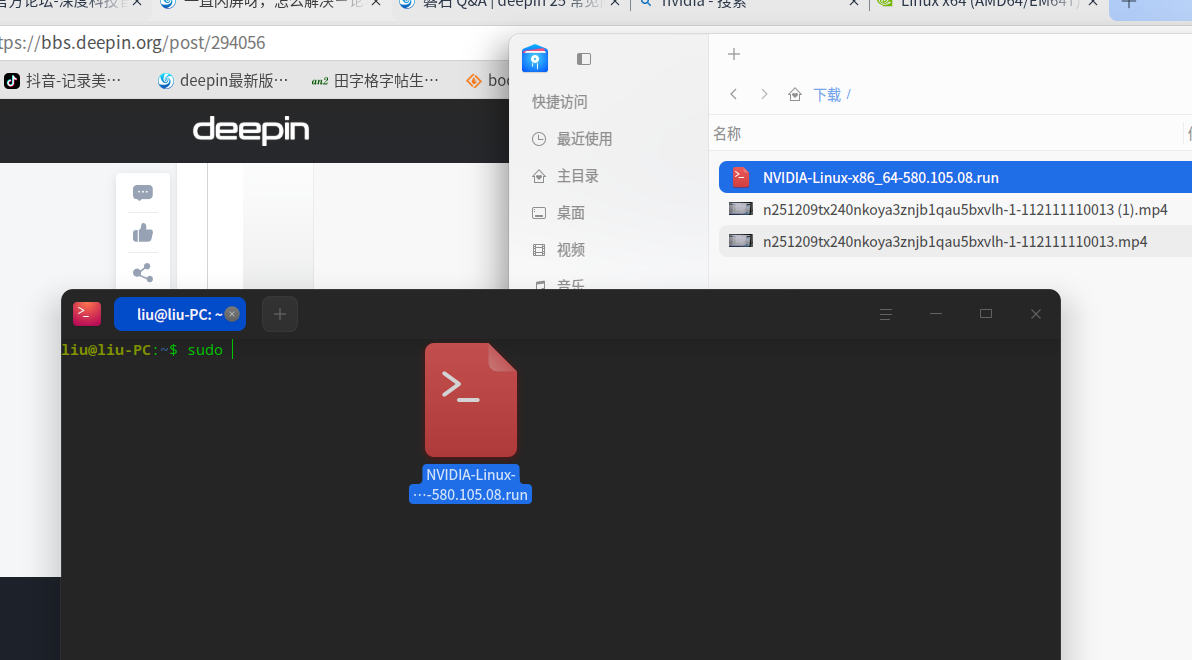
Task: Expand the breadcrumb path after 下载
Action: [x=849, y=93]
